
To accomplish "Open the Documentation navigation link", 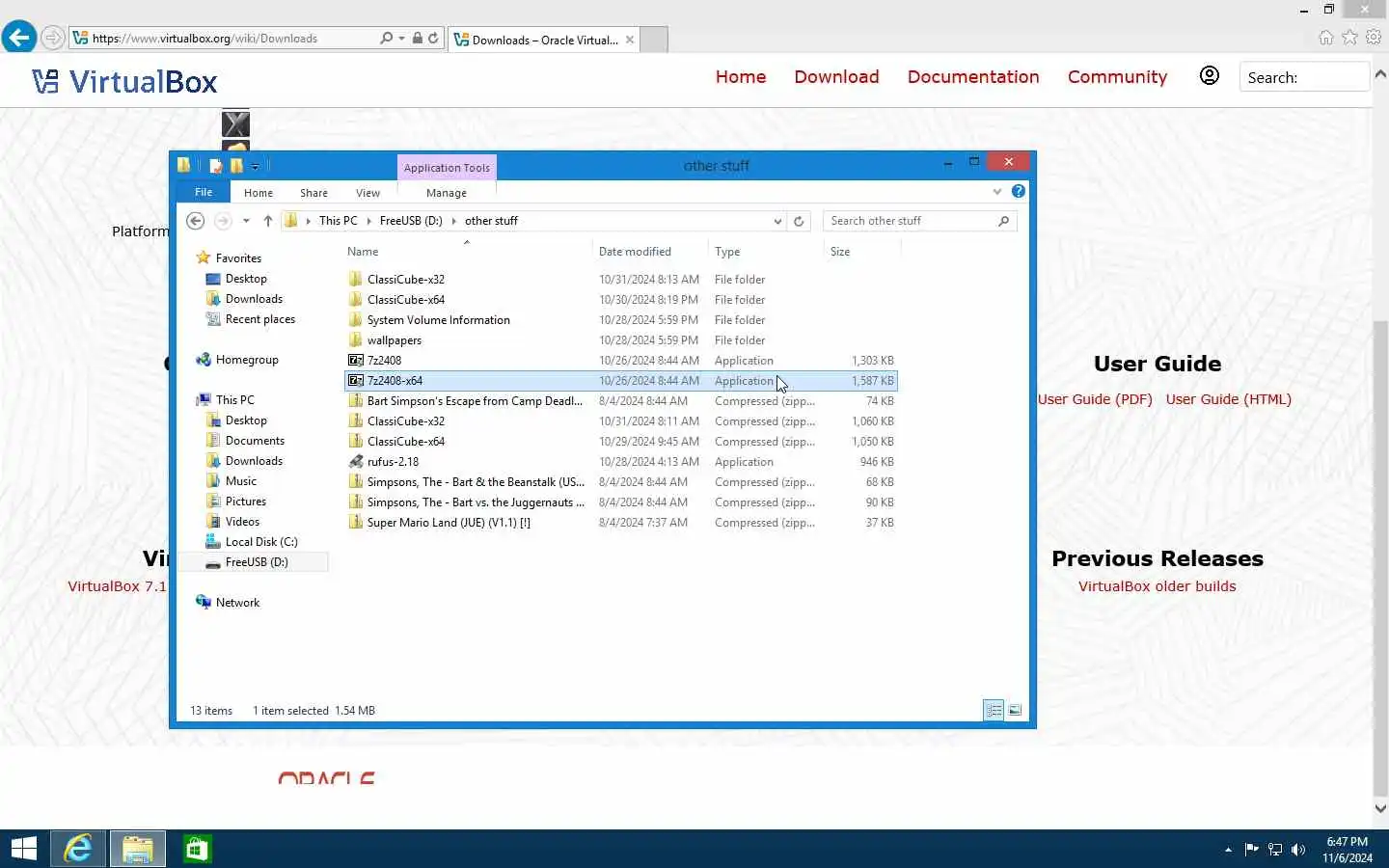I will pyautogui.click(x=973, y=77).
